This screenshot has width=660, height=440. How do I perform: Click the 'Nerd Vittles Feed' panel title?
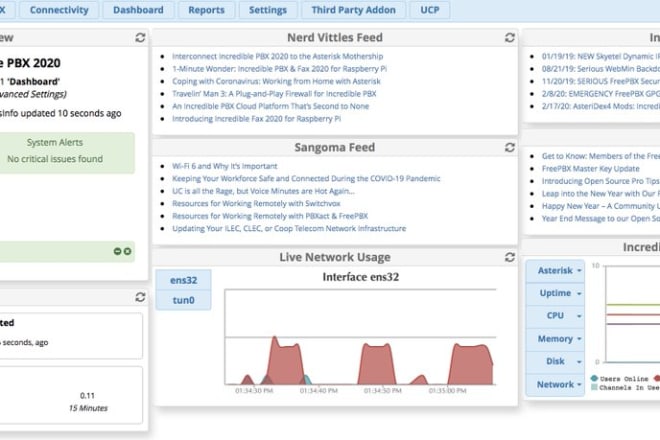[335, 37]
